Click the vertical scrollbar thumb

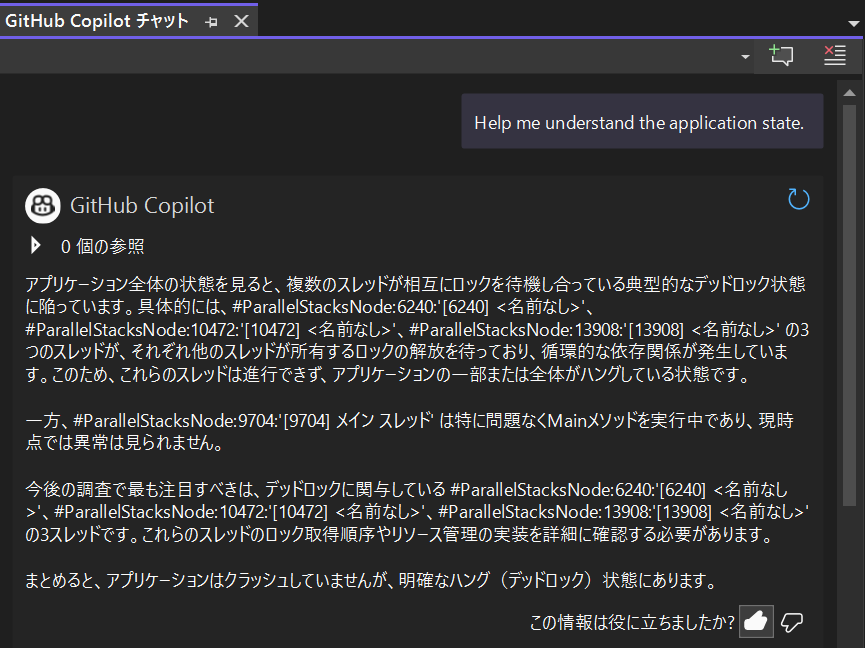click(x=850, y=306)
